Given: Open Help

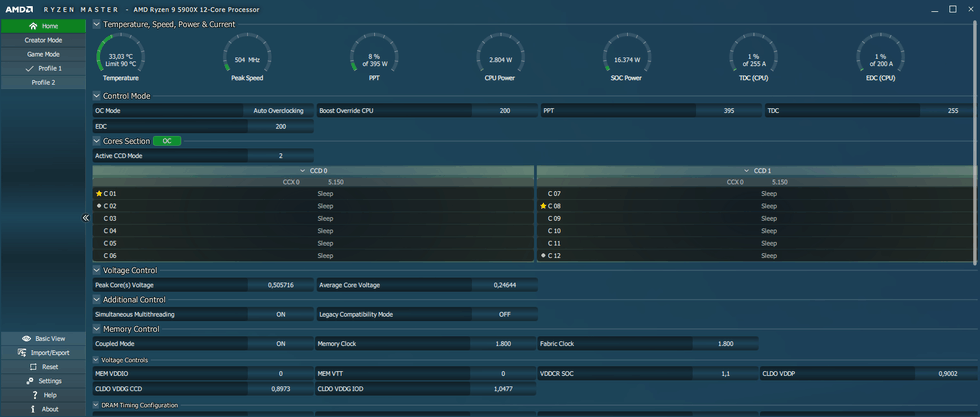Looking at the screenshot, I should click(x=43, y=395).
